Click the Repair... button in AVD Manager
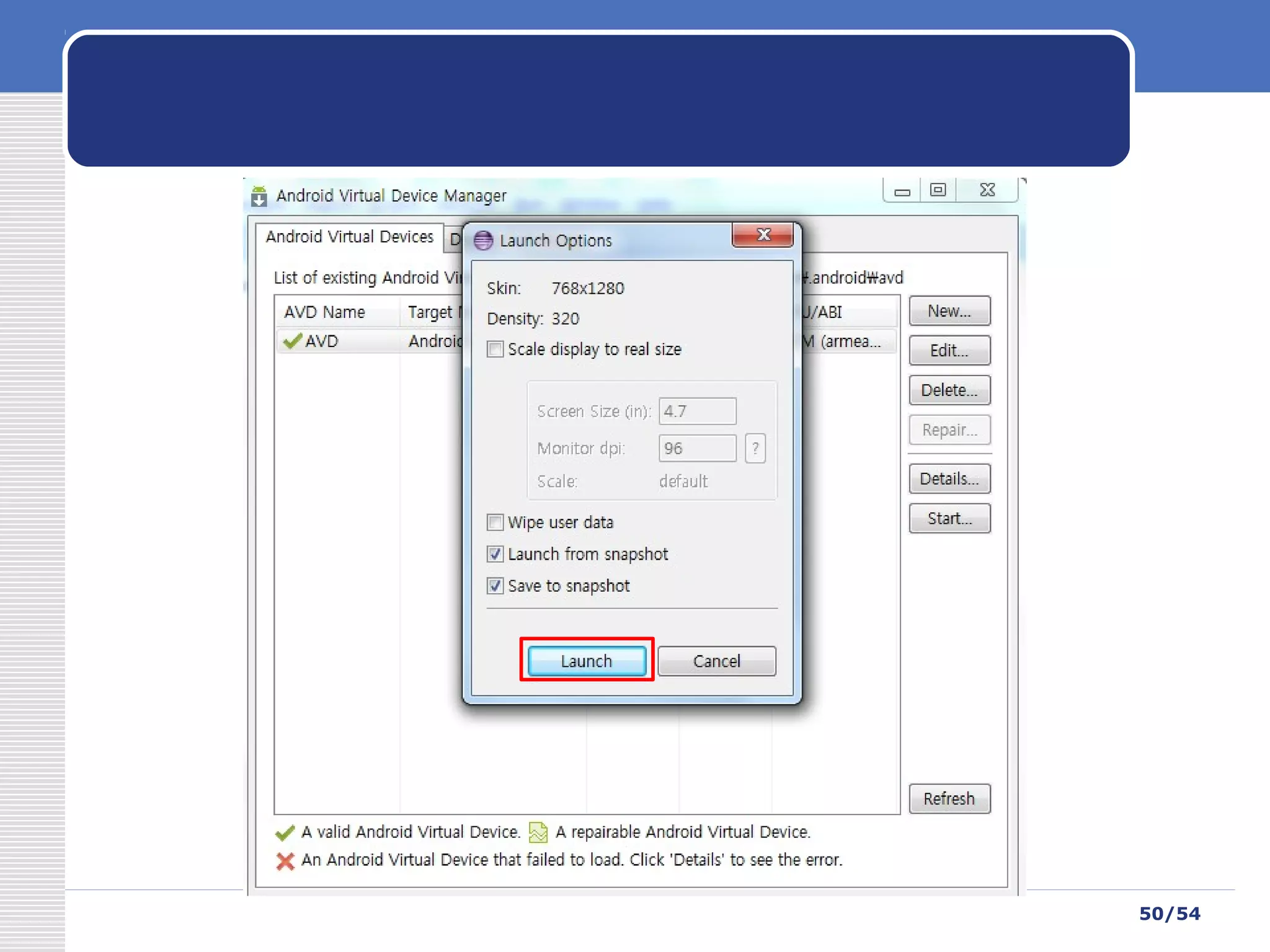The height and width of the screenshot is (952, 1270). click(949, 430)
